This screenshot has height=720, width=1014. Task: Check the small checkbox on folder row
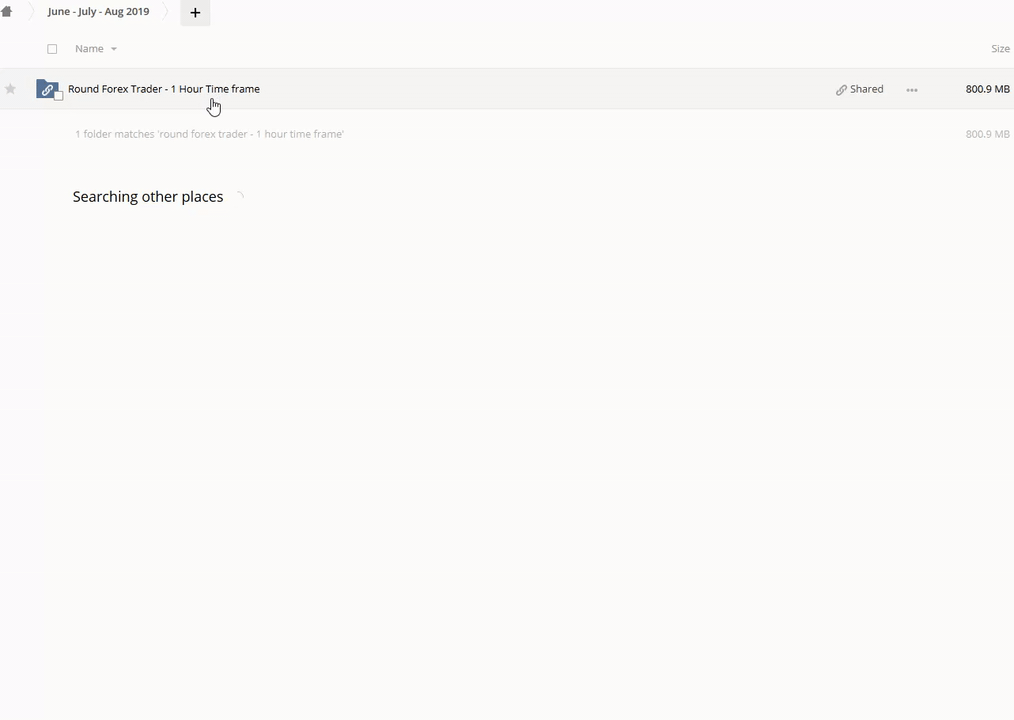(x=58, y=96)
